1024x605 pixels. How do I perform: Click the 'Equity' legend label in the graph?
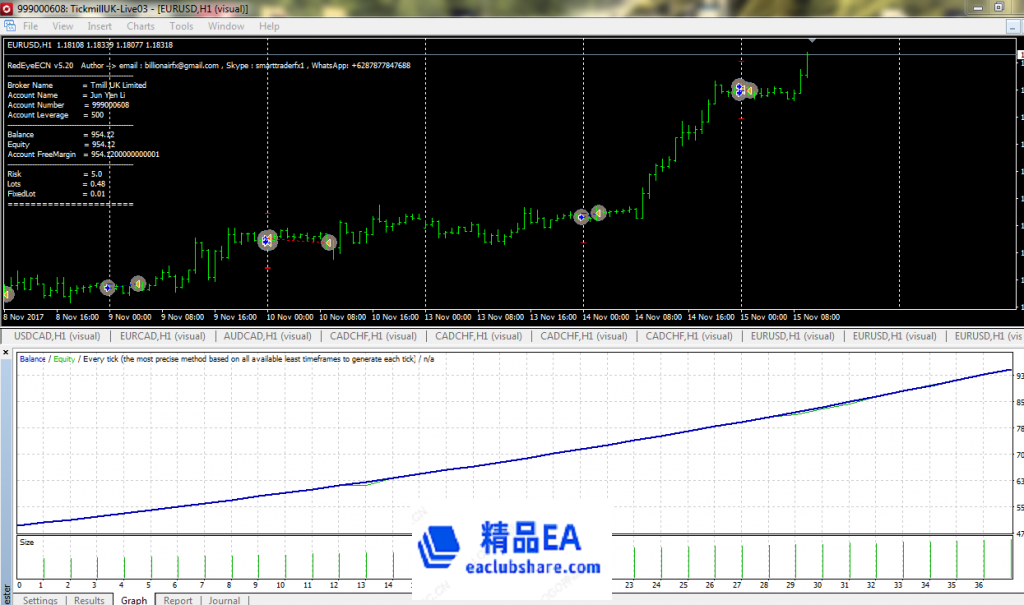(64, 359)
